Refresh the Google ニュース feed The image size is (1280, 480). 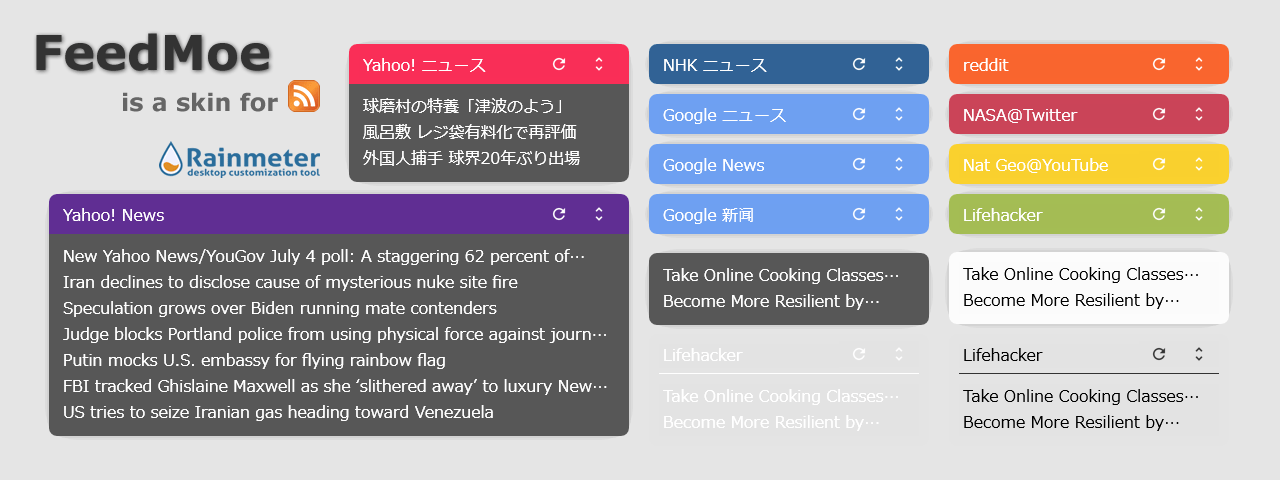click(x=859, y=114)
